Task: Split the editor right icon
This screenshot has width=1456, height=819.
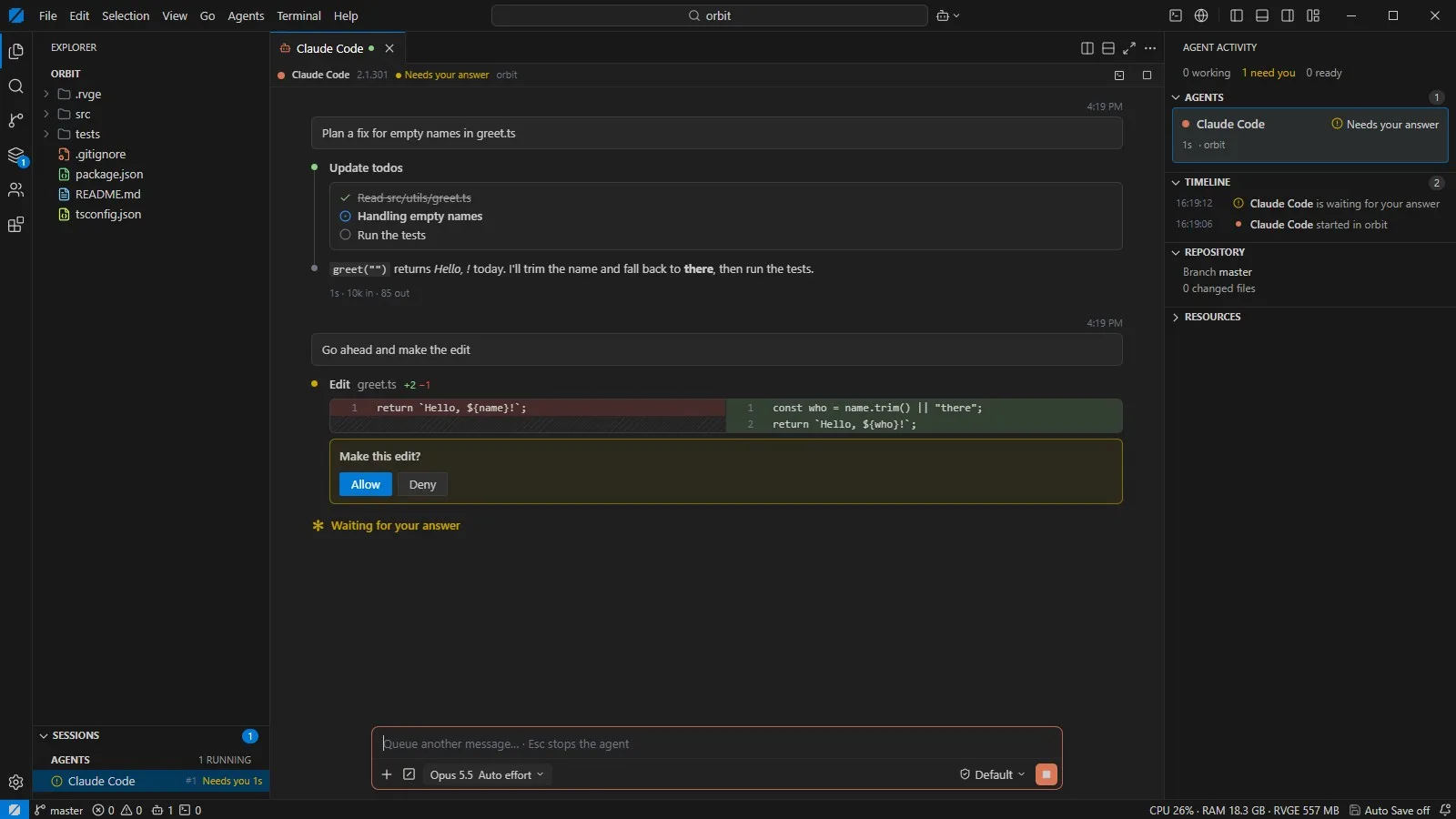Action: point(1087,48)
